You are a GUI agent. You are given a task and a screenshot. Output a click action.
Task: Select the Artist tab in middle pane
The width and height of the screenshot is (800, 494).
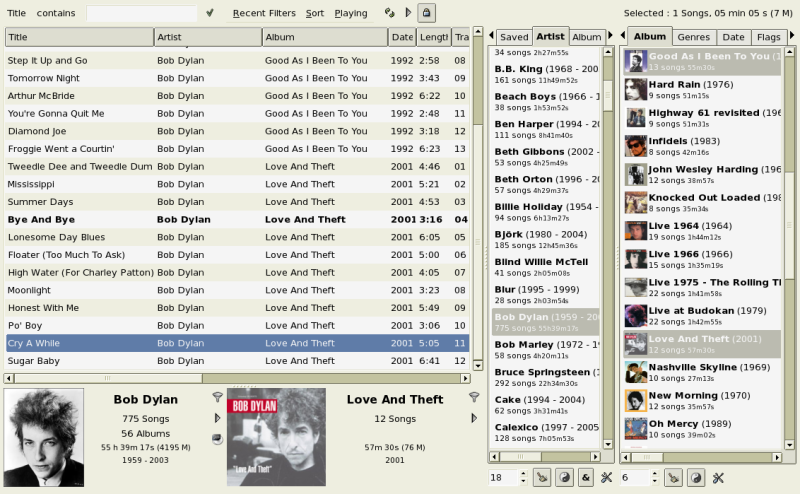(x=551, y=37)
